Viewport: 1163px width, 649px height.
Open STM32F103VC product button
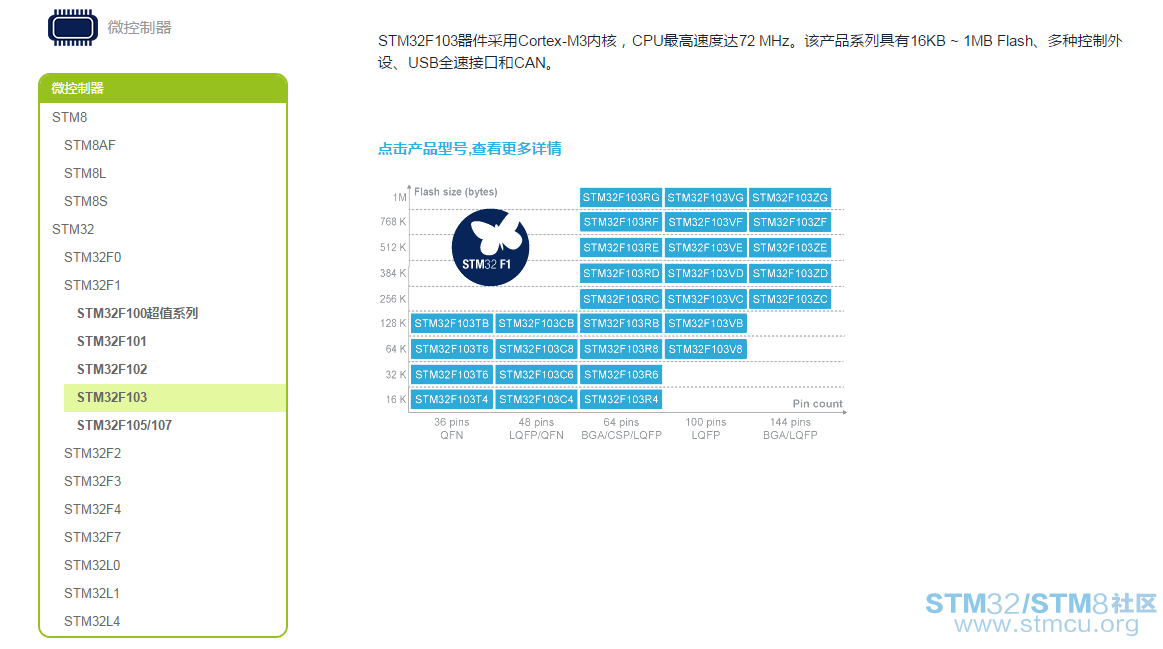pyautogui.click(x=705, y=299)
